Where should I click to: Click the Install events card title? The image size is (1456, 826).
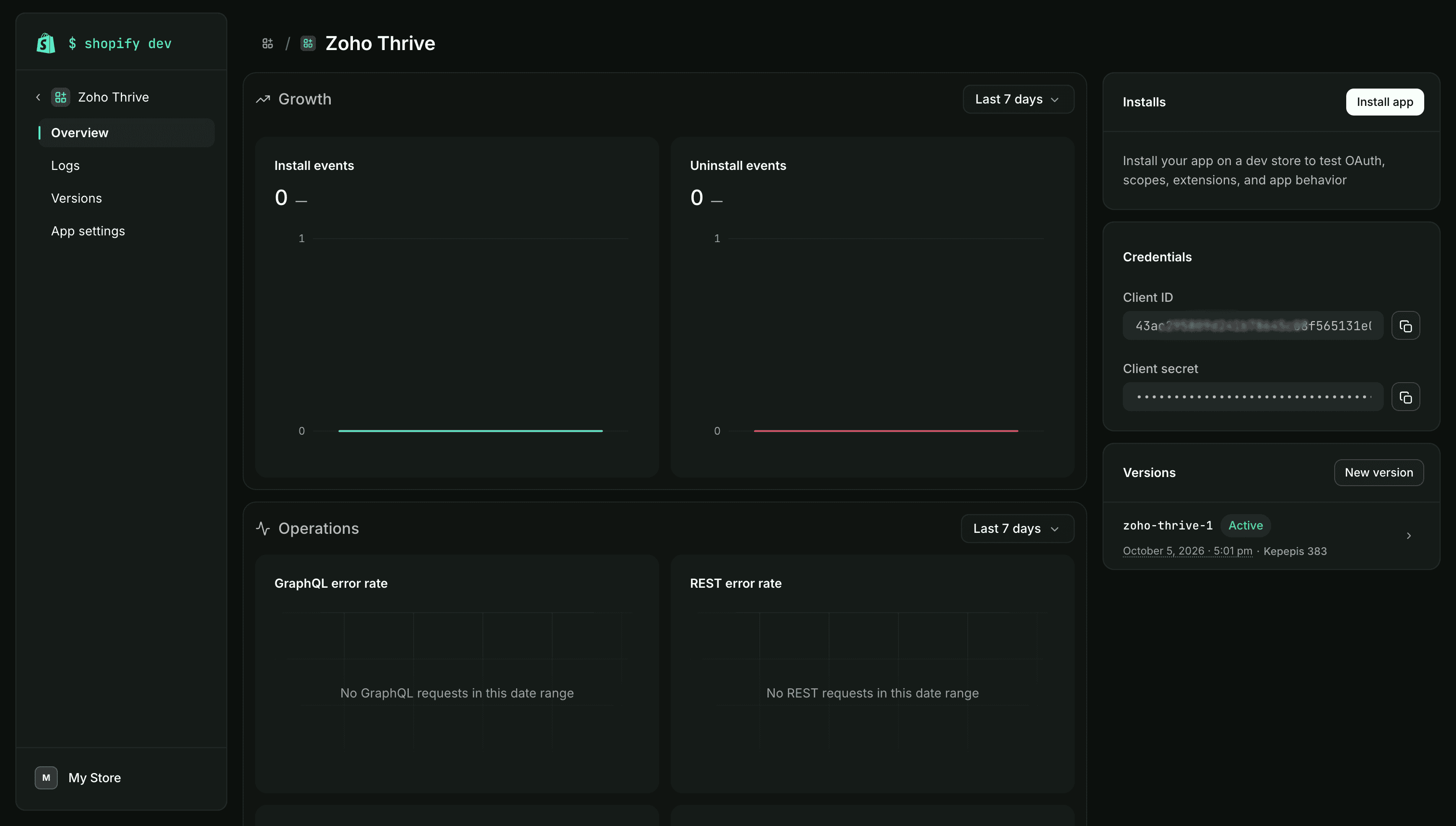click(x=314, y=166)
